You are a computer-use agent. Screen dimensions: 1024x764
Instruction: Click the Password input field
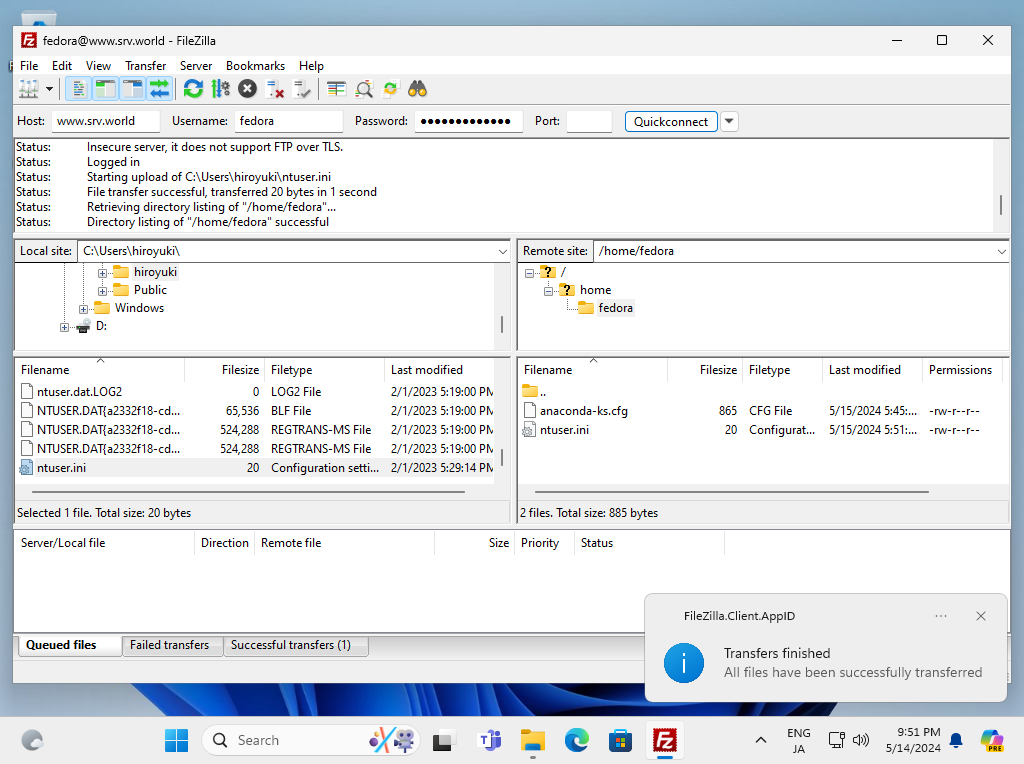pyautogui.click(x=468, y=121)
